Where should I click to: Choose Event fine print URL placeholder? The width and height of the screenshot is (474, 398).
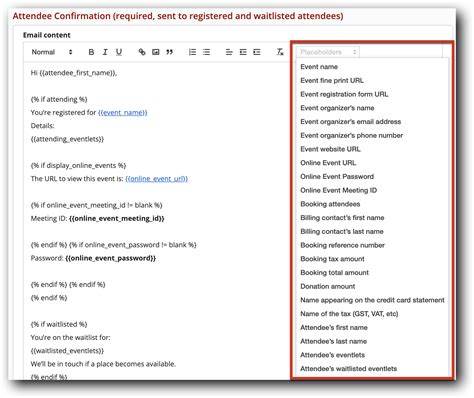[332, 80]
